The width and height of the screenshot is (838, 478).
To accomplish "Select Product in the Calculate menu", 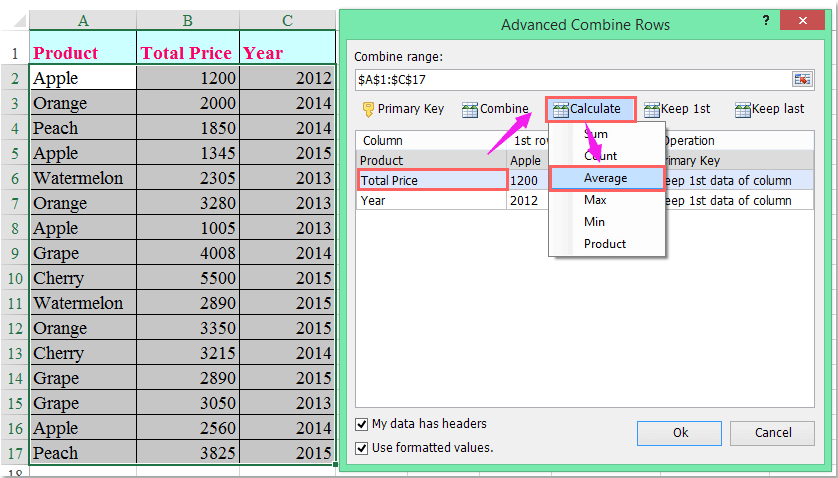I will 605,244.
